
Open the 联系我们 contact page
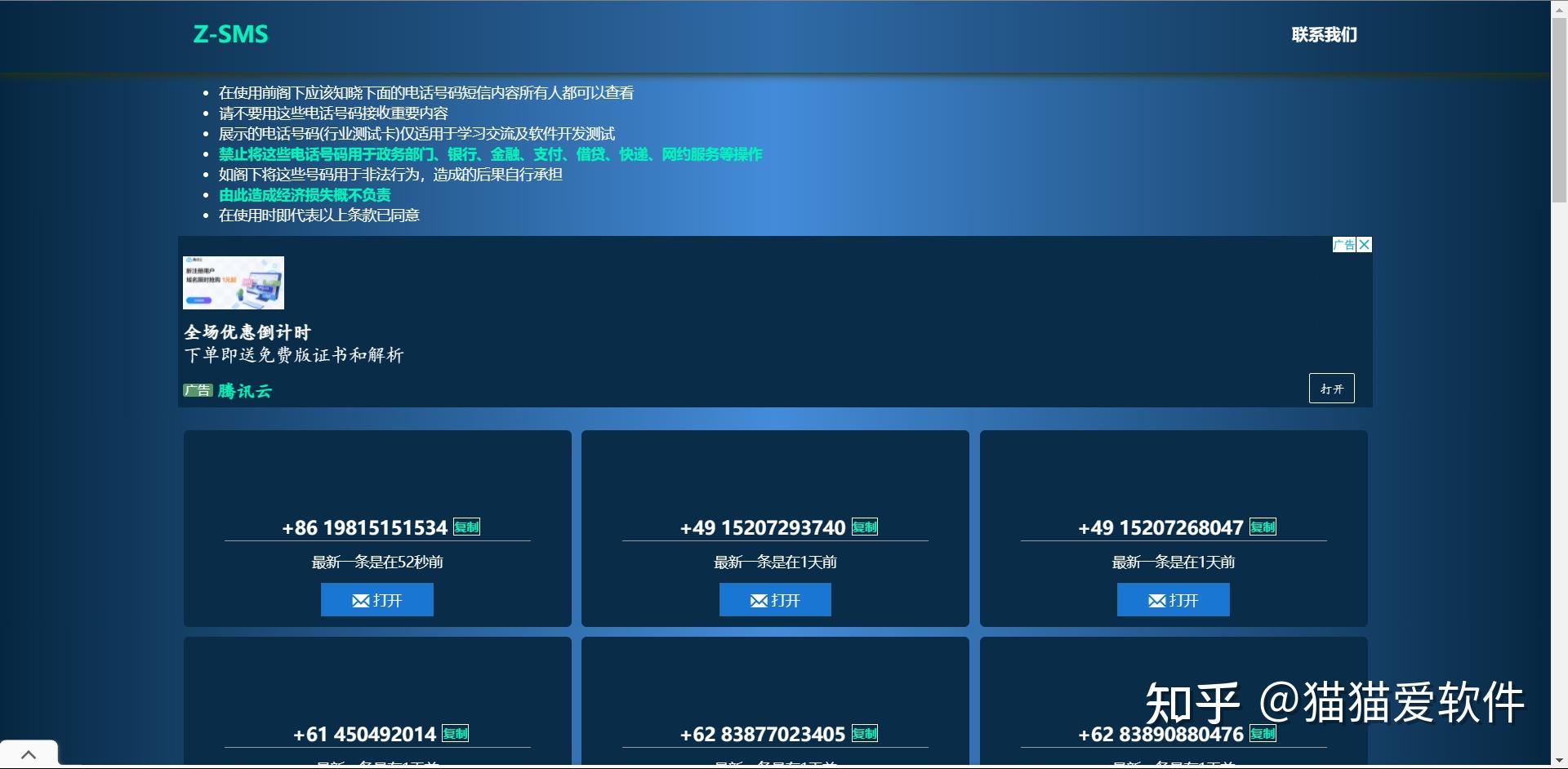tap(1324, 35)
